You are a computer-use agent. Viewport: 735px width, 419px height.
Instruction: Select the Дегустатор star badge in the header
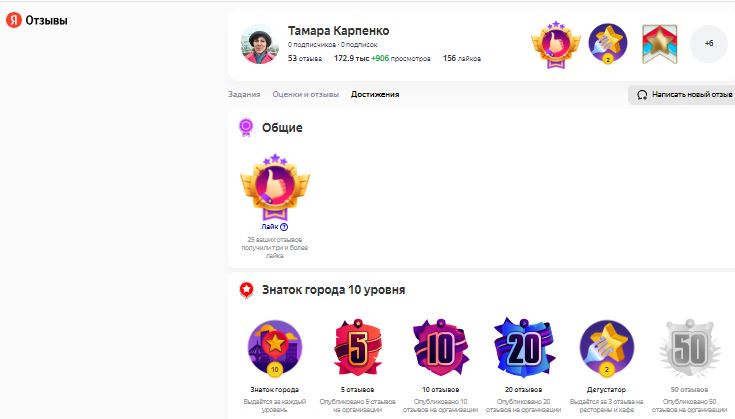click(608, 43)
